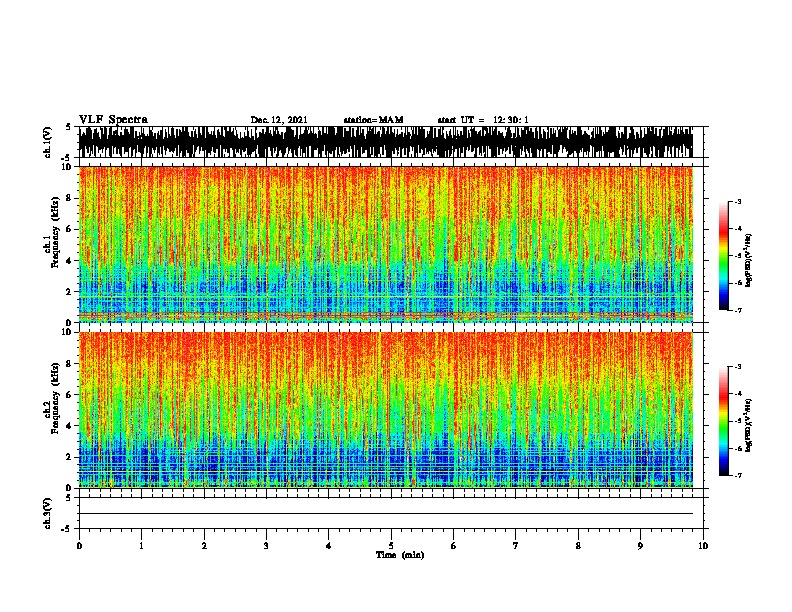The width and height of the screenshot is (792, 612).
Task: Click the log(PSD) label beside ch.2 colorbar
Action: (x=749, y=425)
